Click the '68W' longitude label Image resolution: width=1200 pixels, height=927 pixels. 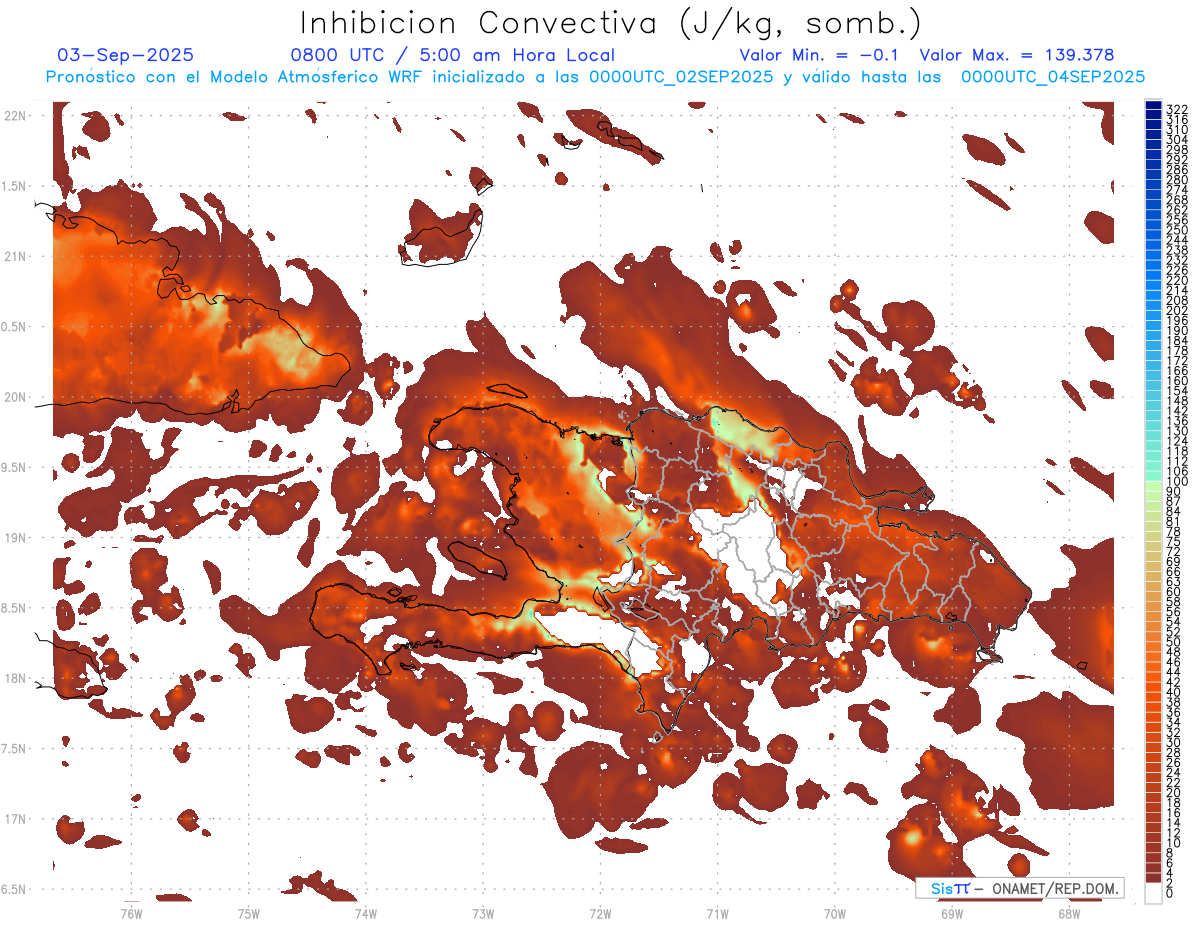pos(1068,913)
